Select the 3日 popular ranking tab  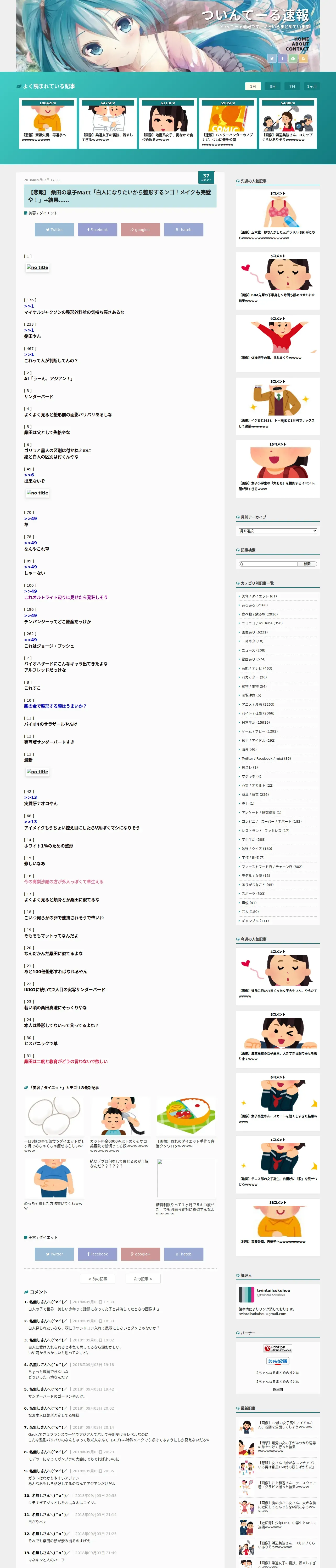click(x=273, y=87)
